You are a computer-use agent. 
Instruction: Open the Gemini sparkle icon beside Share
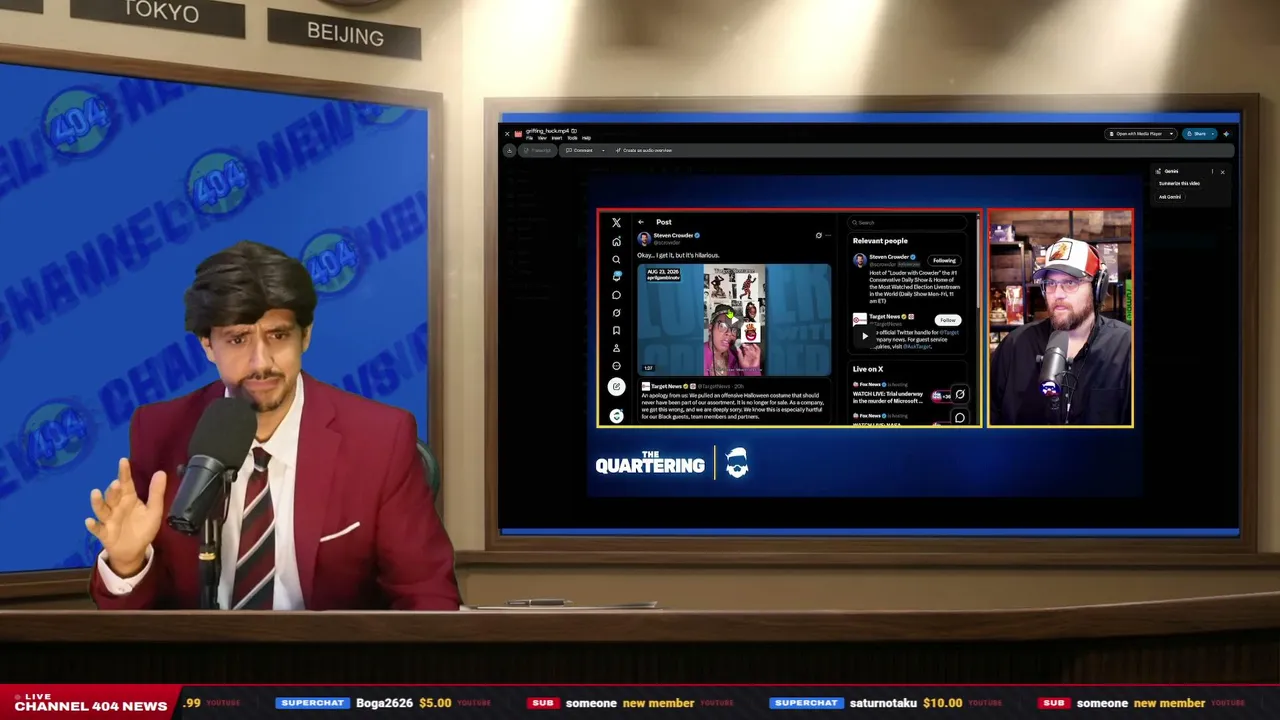click(1226, 134)
